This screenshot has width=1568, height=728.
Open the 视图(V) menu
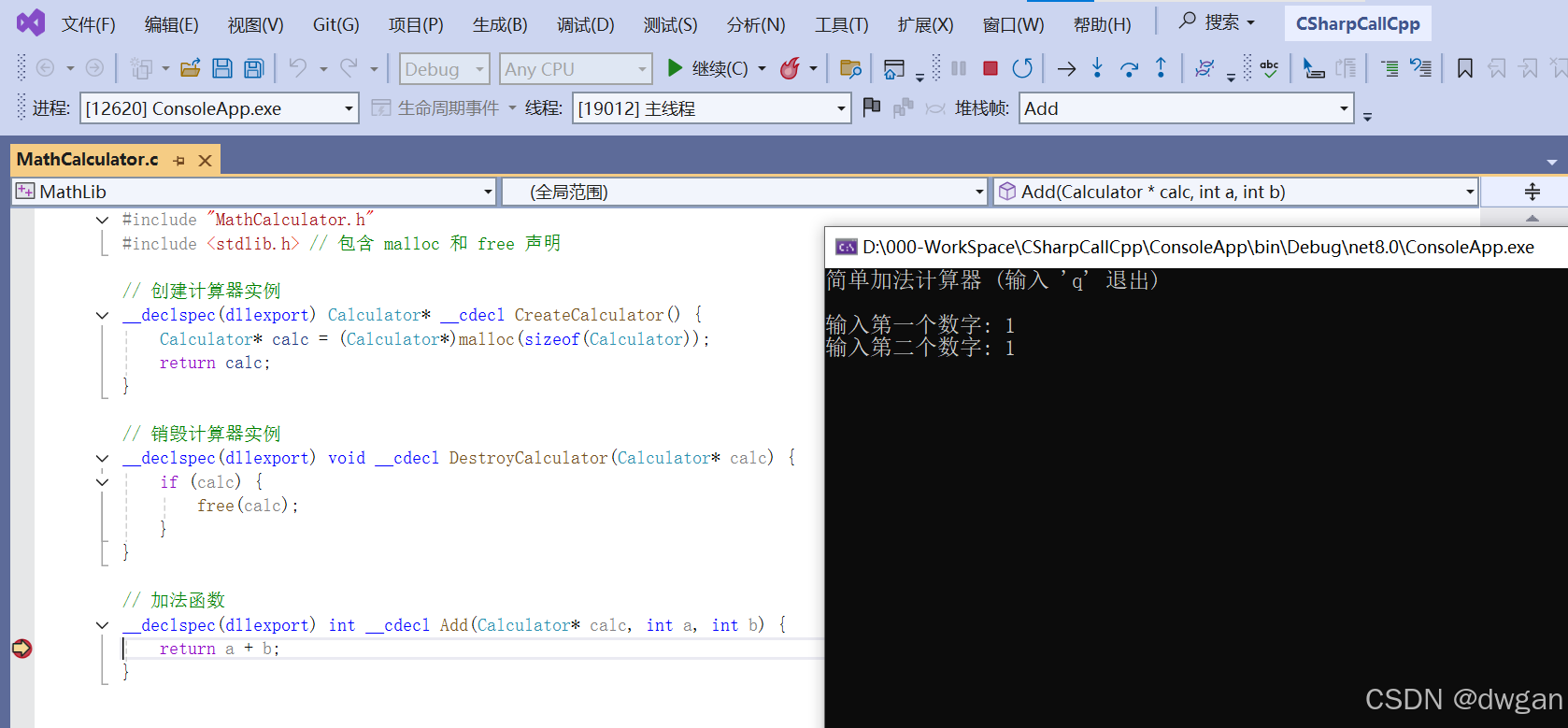pos(255,24)
